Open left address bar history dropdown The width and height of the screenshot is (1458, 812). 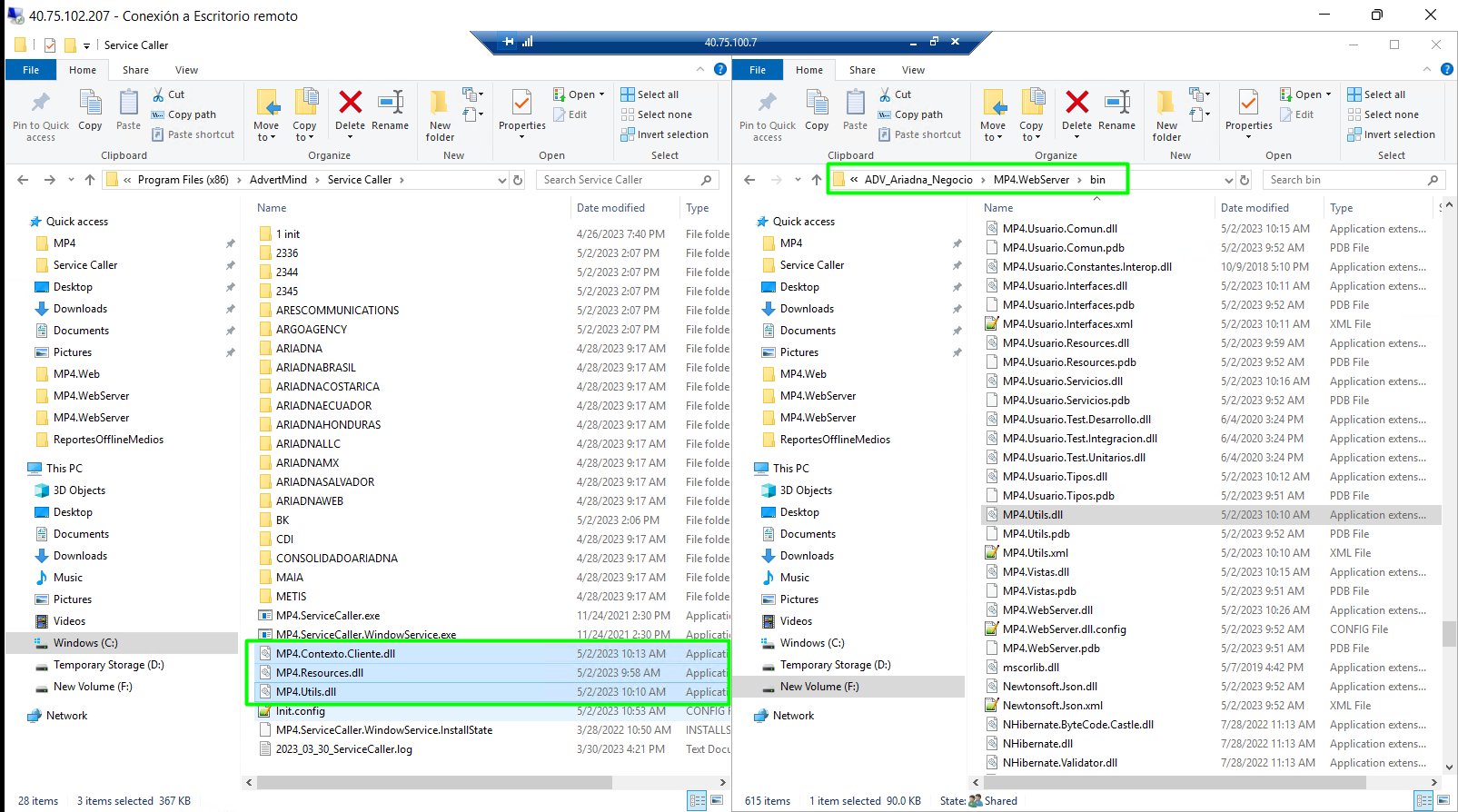(502, 180)
